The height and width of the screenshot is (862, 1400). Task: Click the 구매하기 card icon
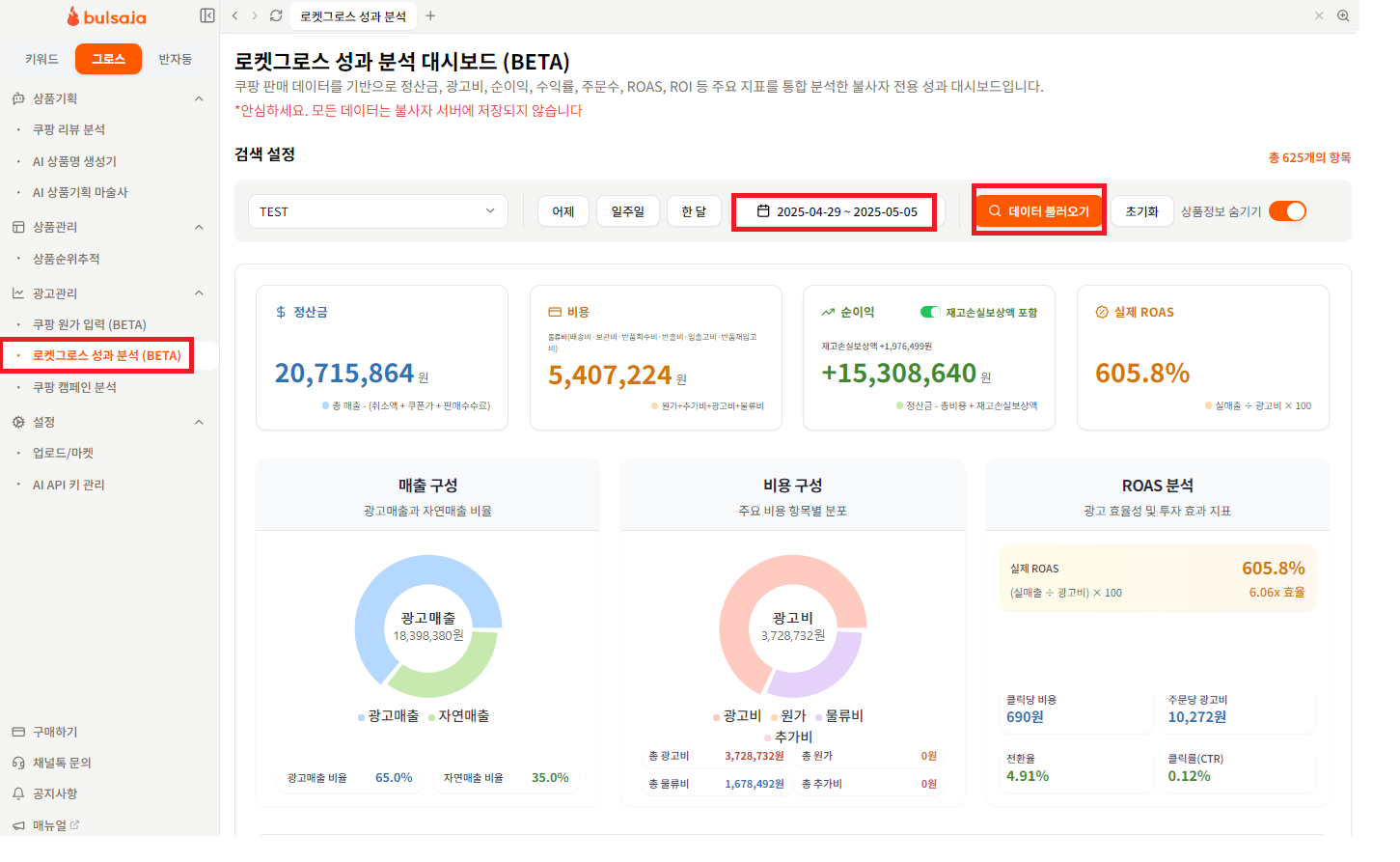(x=18, y=732)
